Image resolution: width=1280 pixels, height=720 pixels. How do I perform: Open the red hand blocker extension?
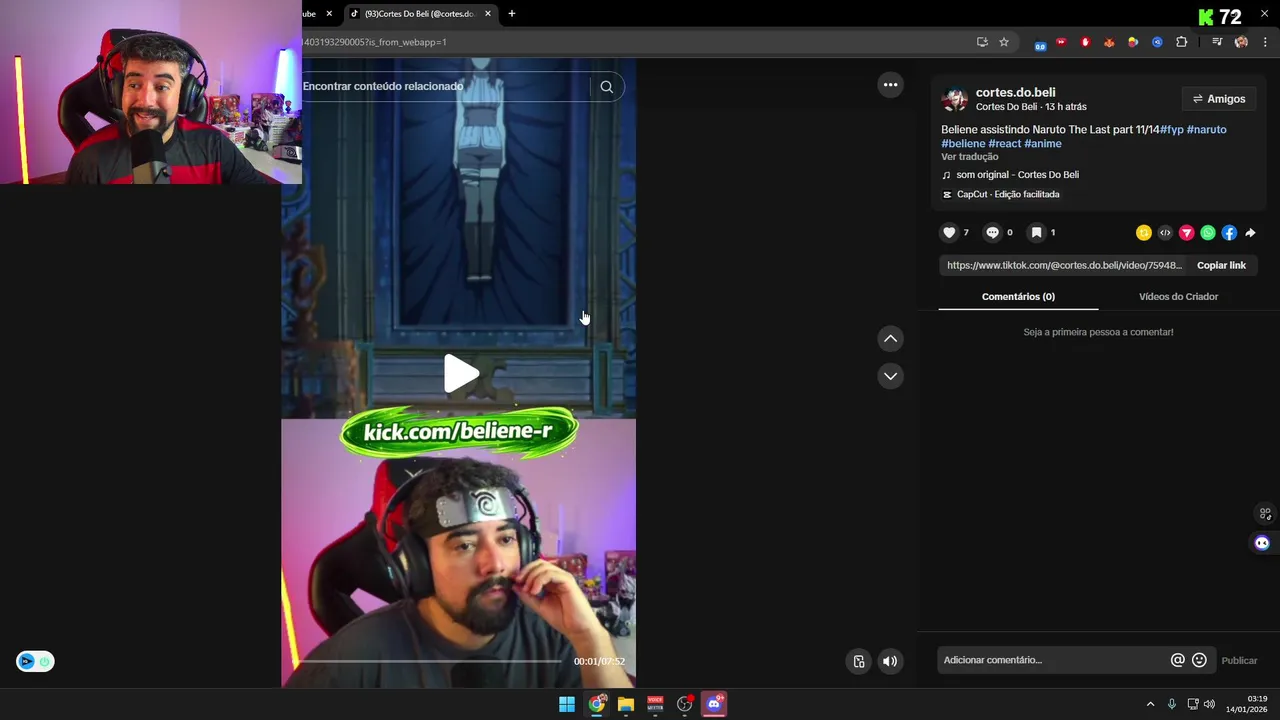(x=1085, y=42)
